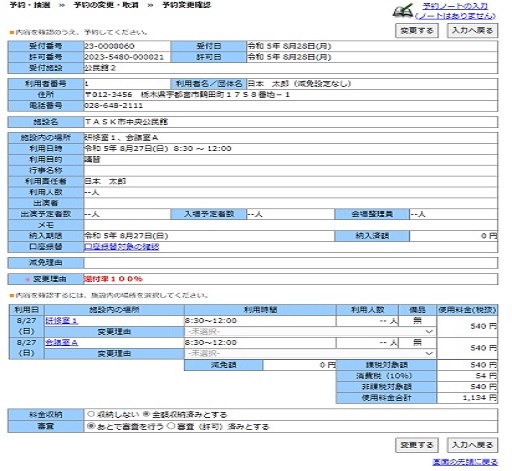Click the notebook icon beside 予約ノートの入力

pos(403,11)
